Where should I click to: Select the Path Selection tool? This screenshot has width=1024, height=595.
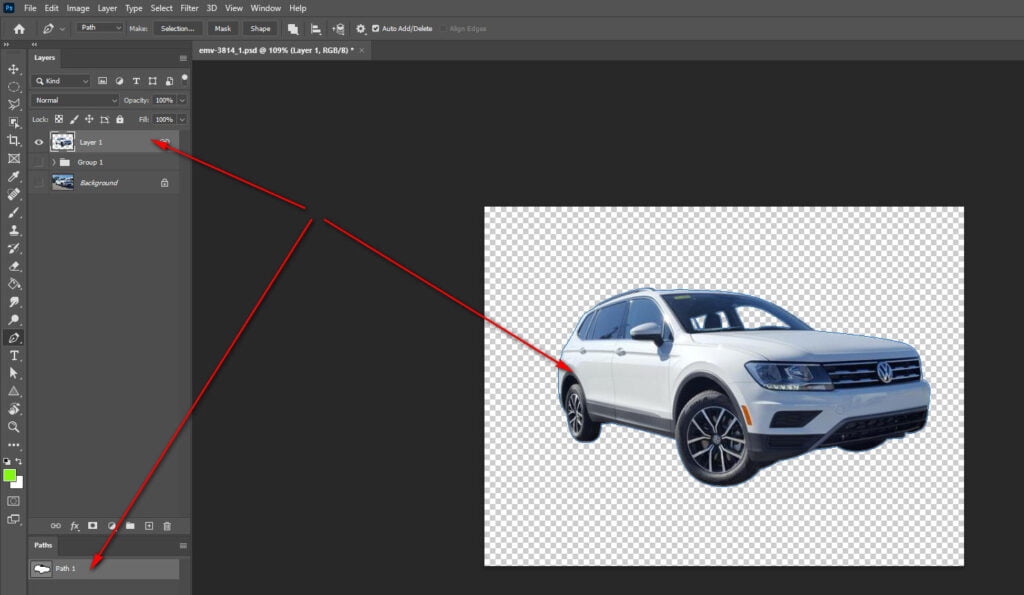pyautogui.click(x=13, y=373)
